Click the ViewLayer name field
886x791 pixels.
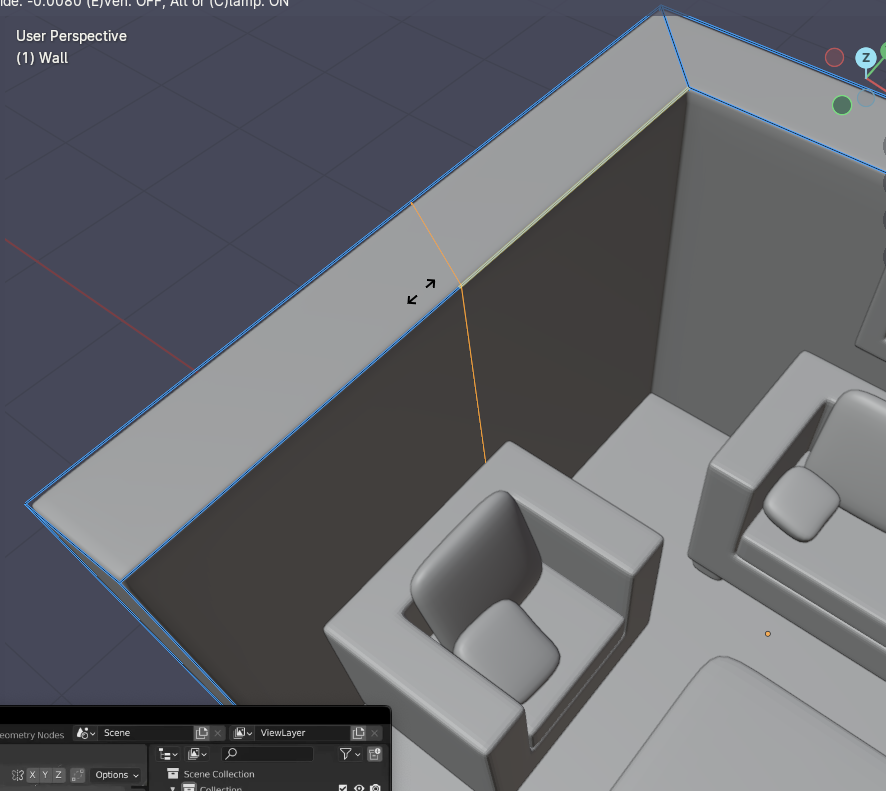point(298,733)
